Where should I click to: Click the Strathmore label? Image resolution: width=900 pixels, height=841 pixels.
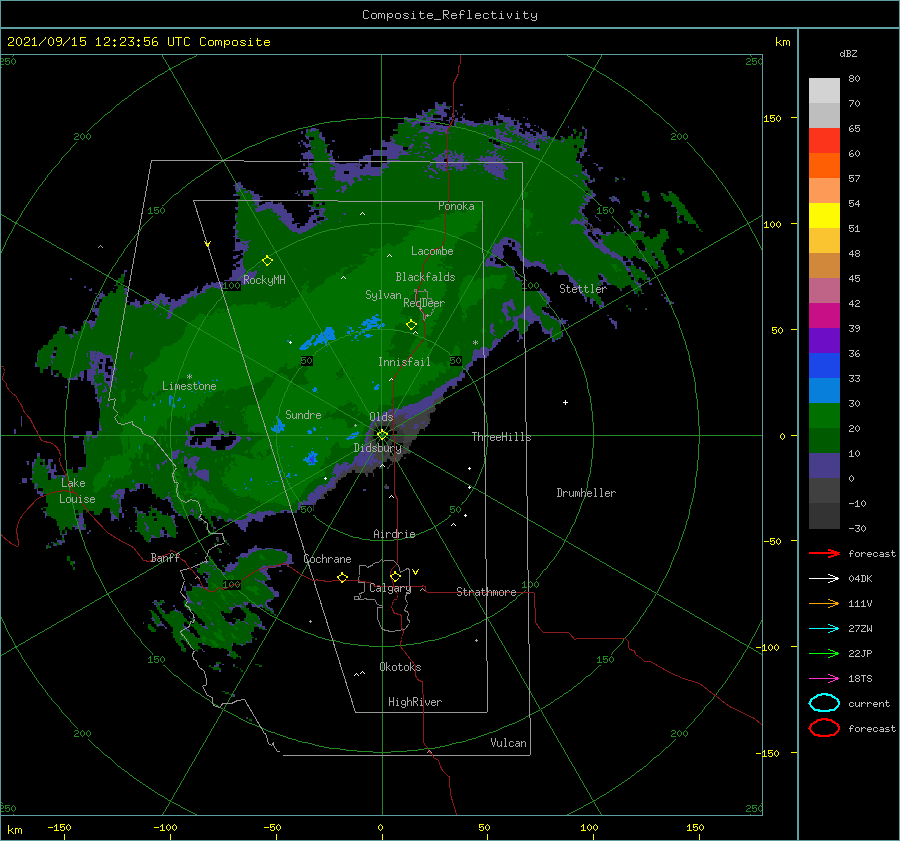coord(486,592)
